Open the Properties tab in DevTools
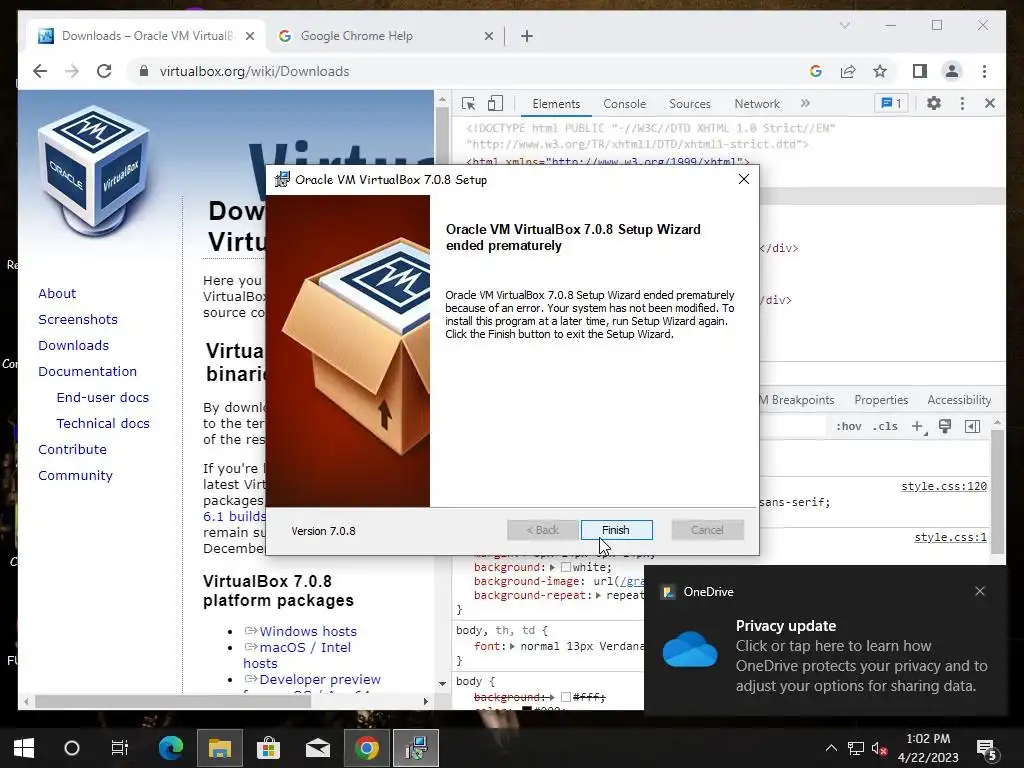1024x768 pixels. pyautogui.click(x=881, y=400)
